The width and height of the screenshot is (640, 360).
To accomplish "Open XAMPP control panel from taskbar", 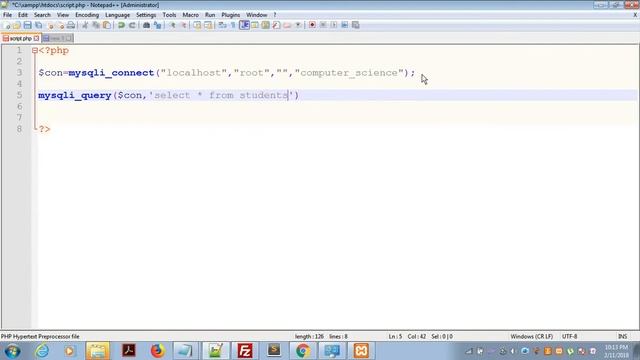I will point(361,351).
